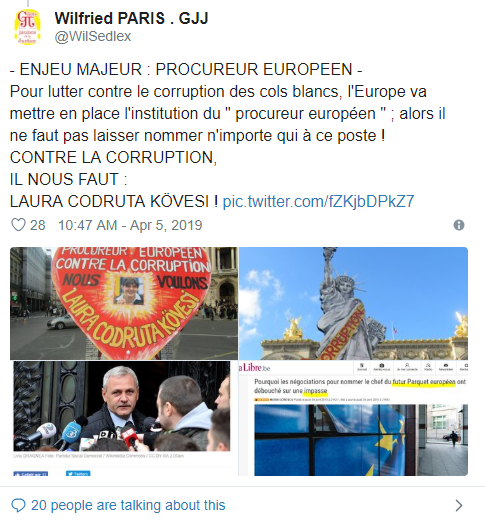
Task: Open the tweet timestamp Apr 5, 2019
Action: (130, 225)
